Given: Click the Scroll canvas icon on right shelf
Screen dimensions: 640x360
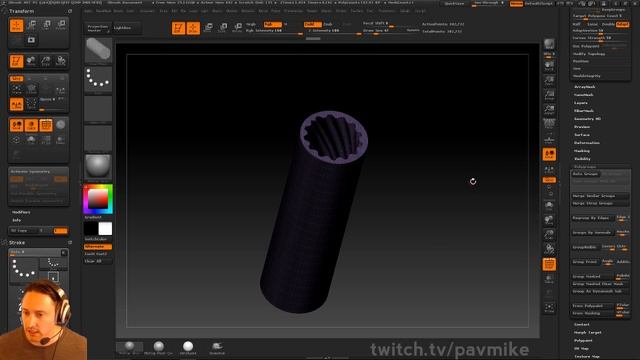Looking at the screenshot, I should 549,66.
